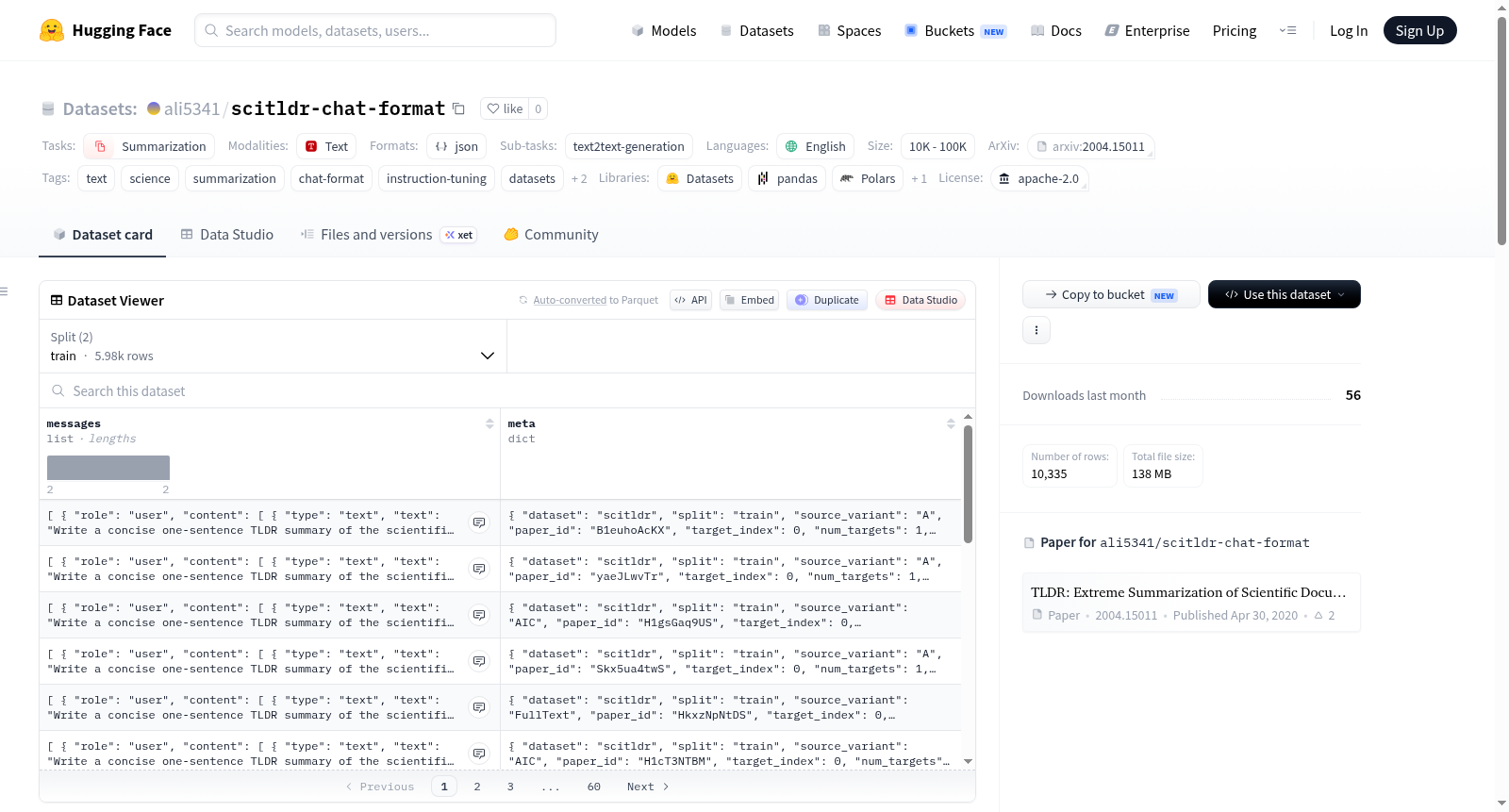Viewport: 1509px width, 812px height.
Task: Expand chat view for third messages row
Action: 479,615
